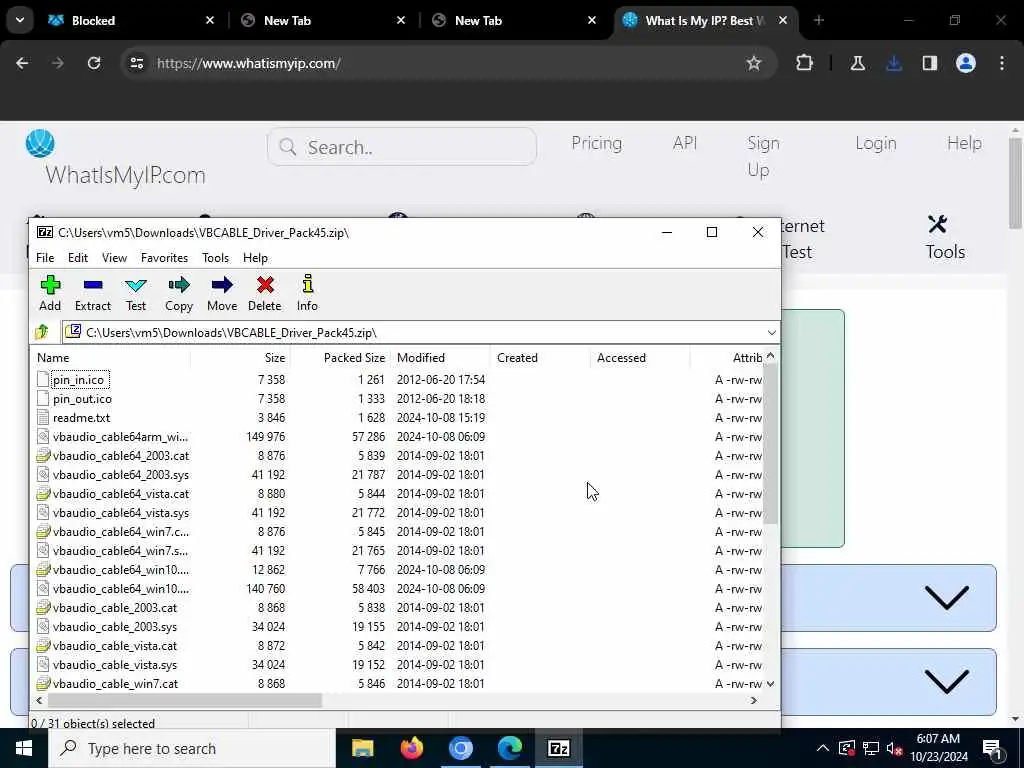Image resolution: width=1024 pixels, height=768 pixels.
Task: Click the red Delete toolbar icon
Action: (x=264, y=293)
